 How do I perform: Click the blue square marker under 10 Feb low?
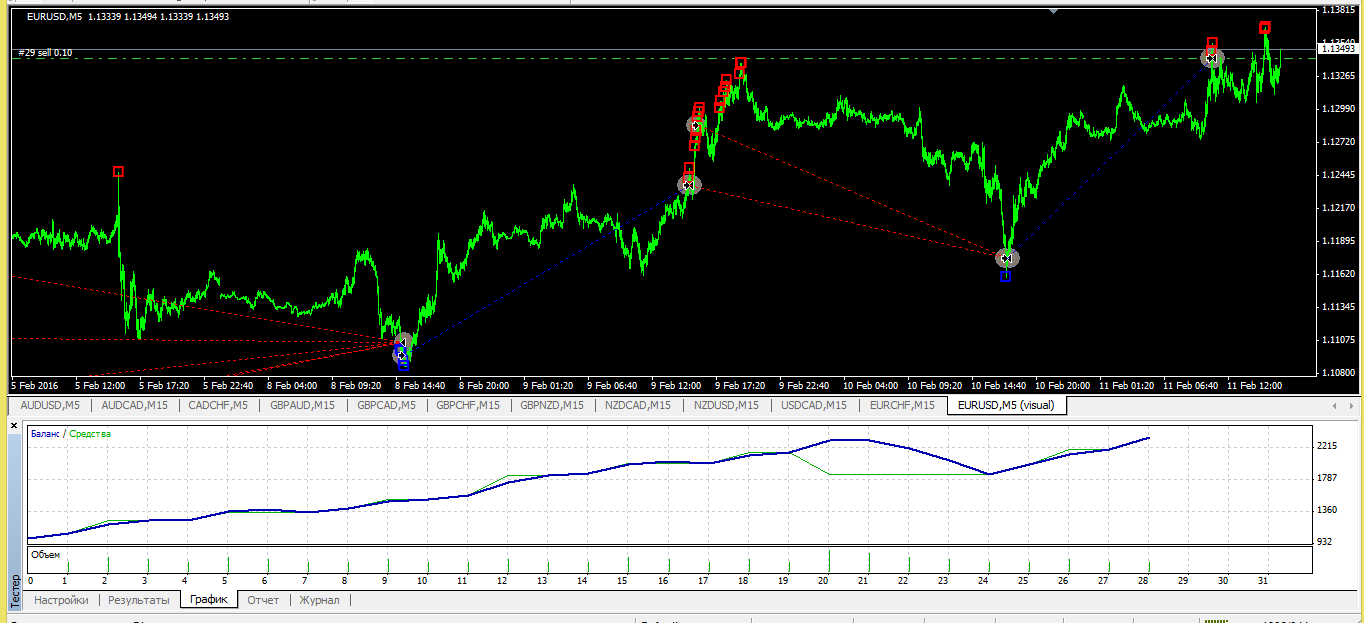[1005, 276]
